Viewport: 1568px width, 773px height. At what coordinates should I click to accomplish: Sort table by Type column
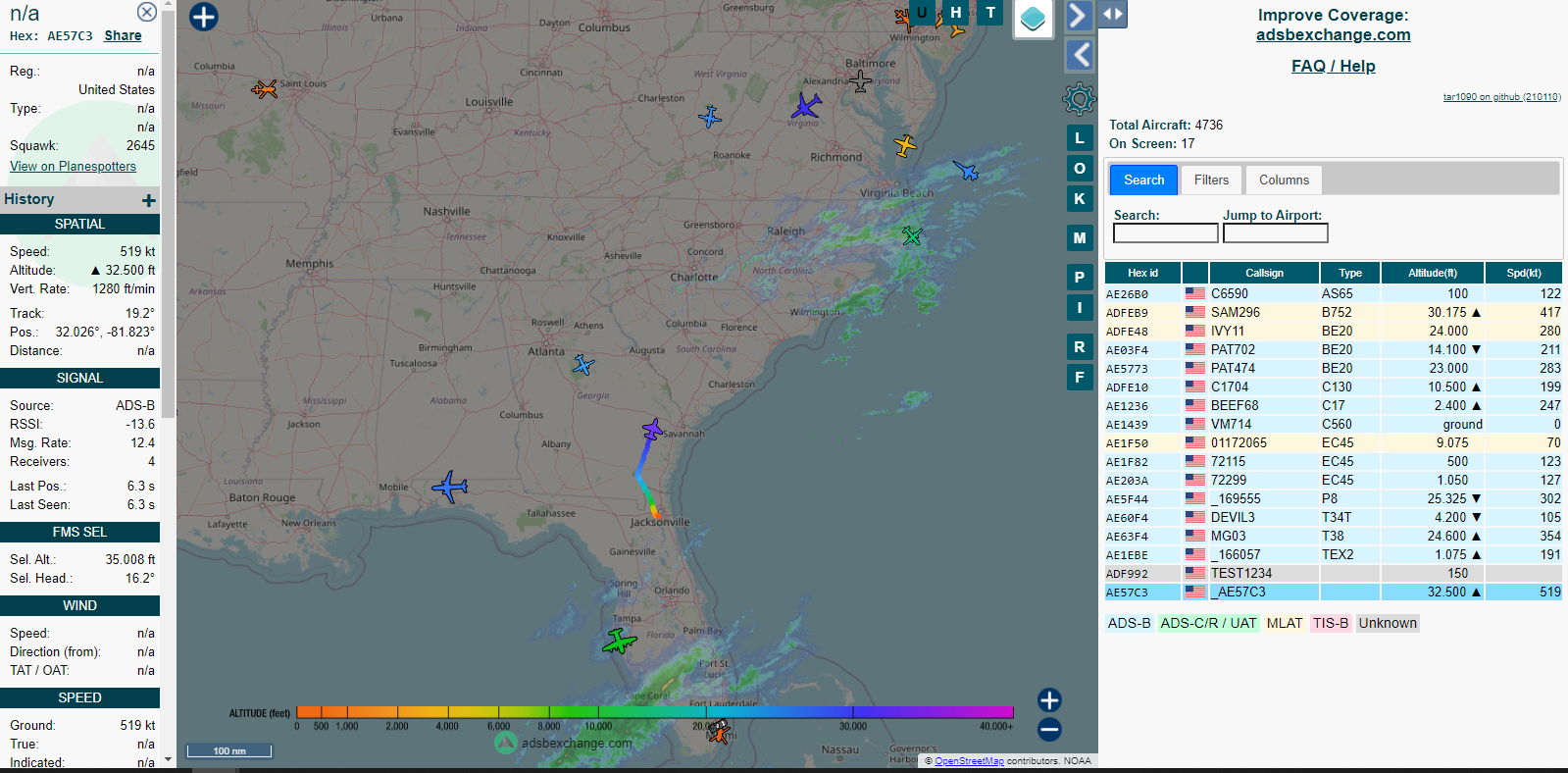pyautogui.click(x=1350, y=273)
